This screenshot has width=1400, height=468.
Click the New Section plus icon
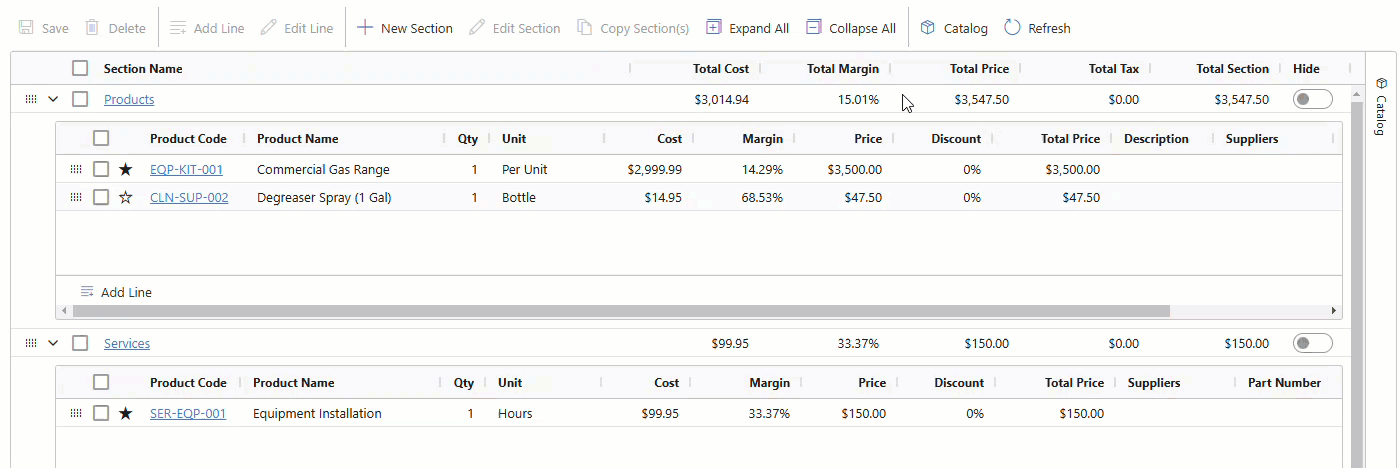[366, 28]
